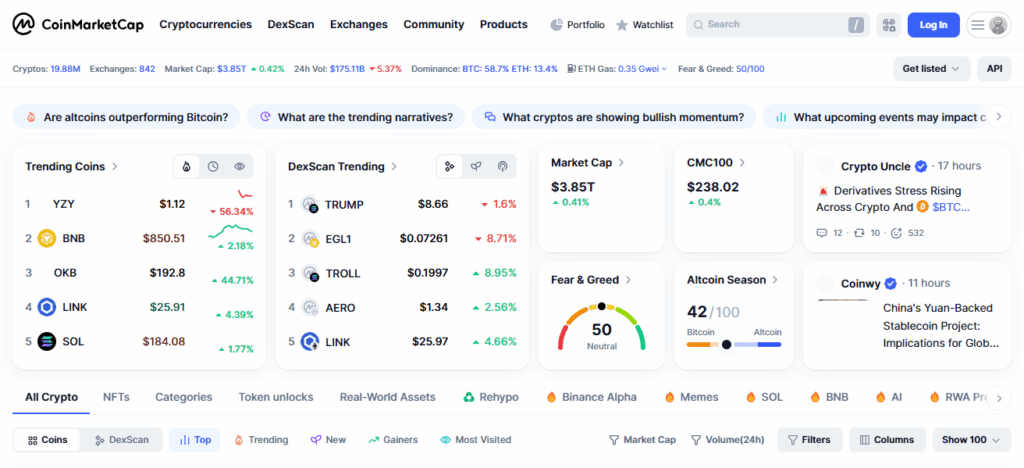Select the eye most-visited toggle in Trending Coins
Image resolution: width=1024 pixels, height=468 pixels.
(240, 166)
